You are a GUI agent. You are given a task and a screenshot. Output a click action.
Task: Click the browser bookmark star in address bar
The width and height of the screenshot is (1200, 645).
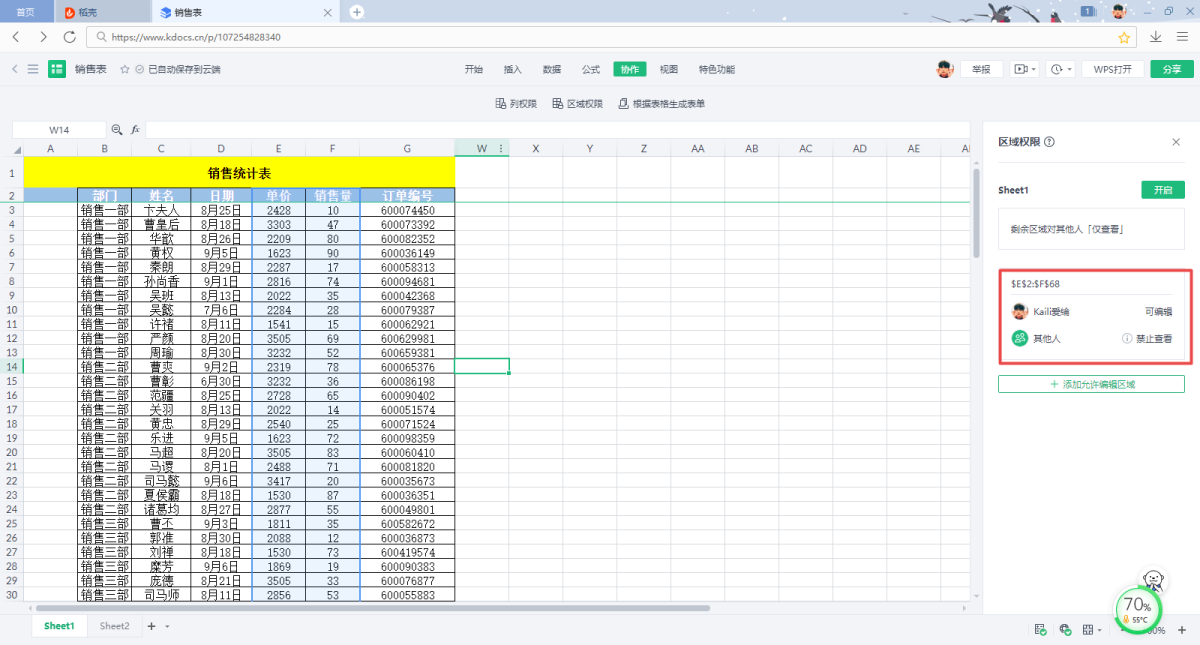(1124, 37)
